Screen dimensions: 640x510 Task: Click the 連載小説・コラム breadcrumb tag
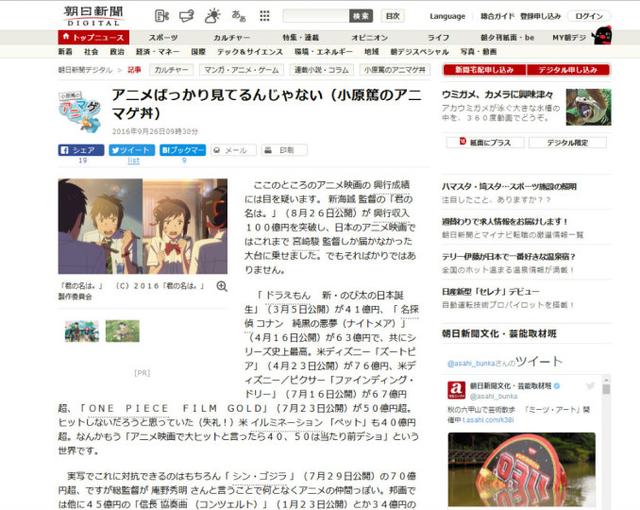[322, 70]
